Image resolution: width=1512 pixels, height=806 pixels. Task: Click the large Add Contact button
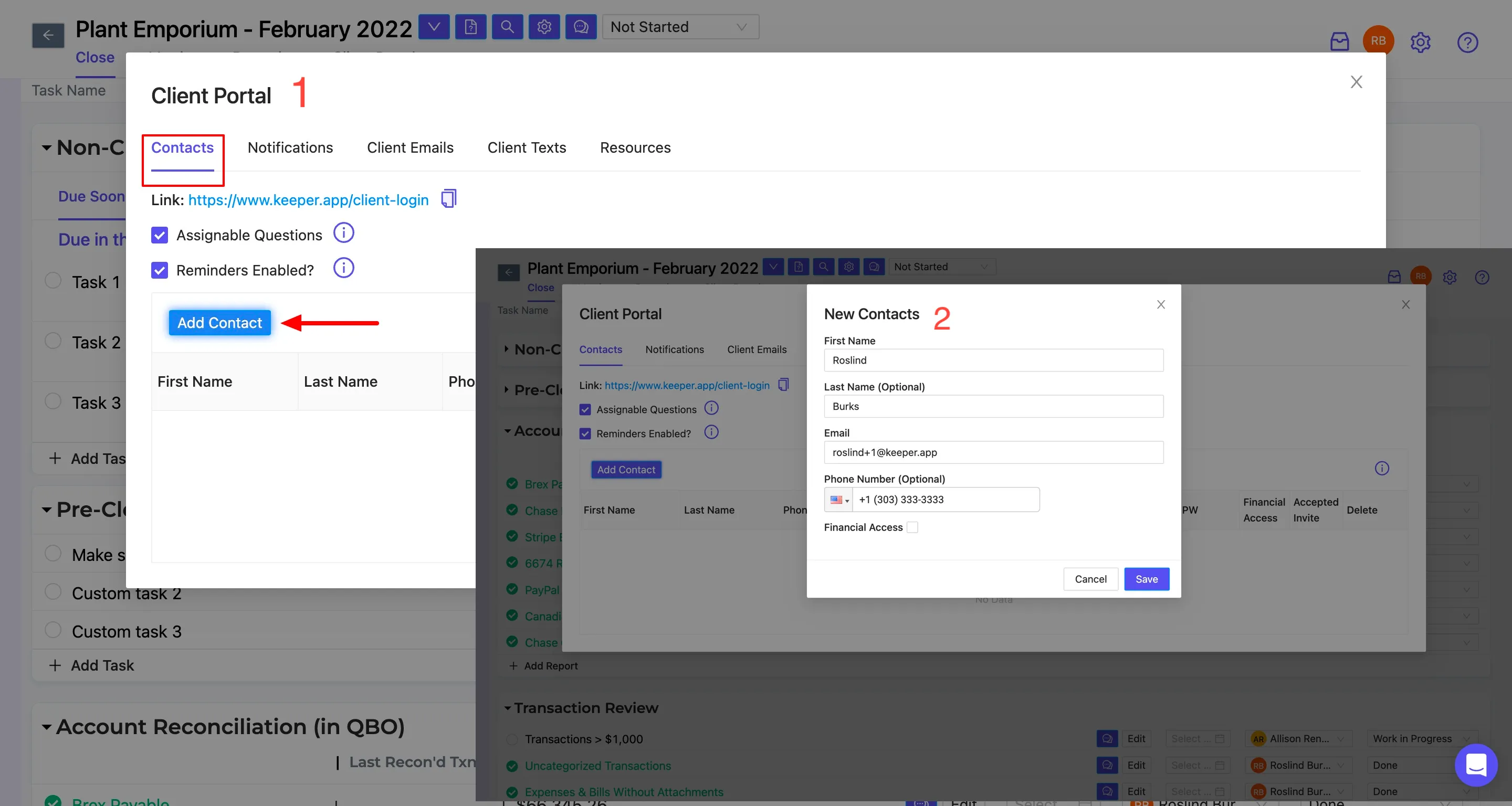coord(219,323)
